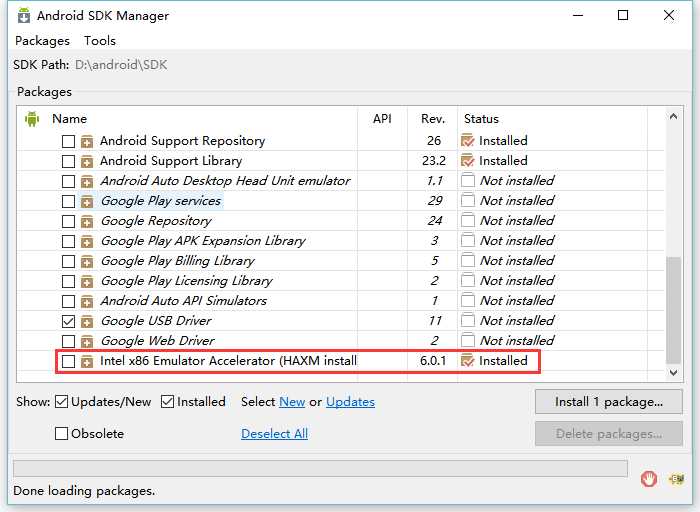Click the Done loading packages status text
Viewport: 700px width, 512px height.
(x=84, y=491)
